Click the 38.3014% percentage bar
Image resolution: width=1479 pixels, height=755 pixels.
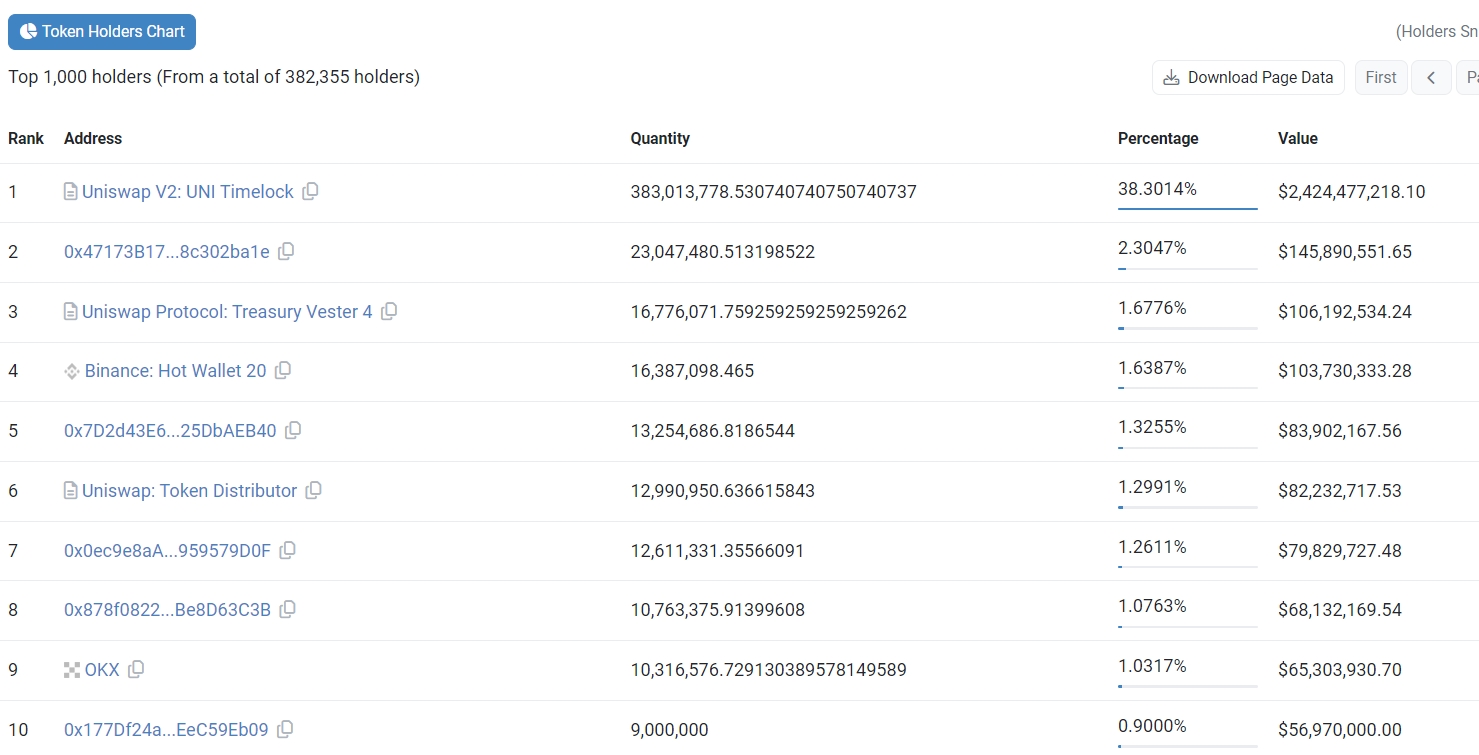1188,209
